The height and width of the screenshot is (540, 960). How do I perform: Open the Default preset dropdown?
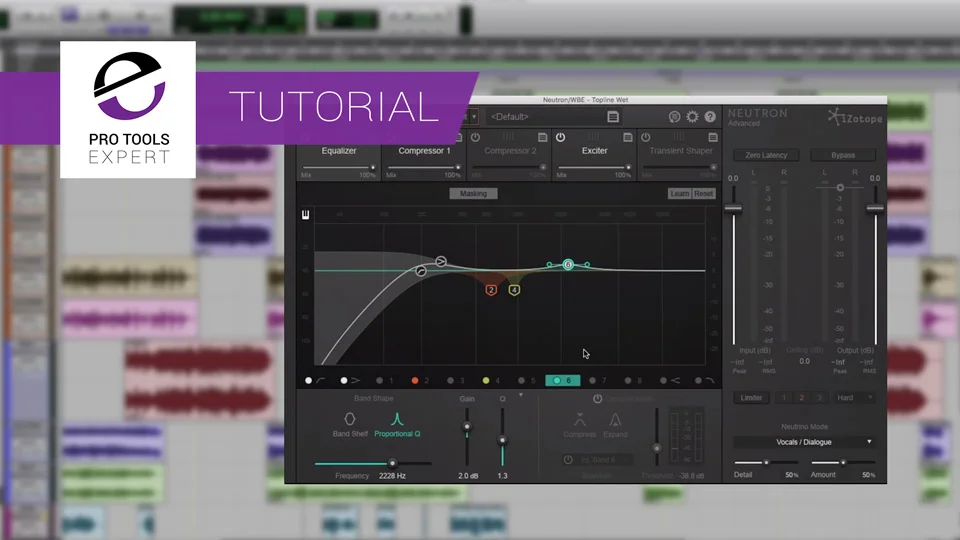point(545,117)
